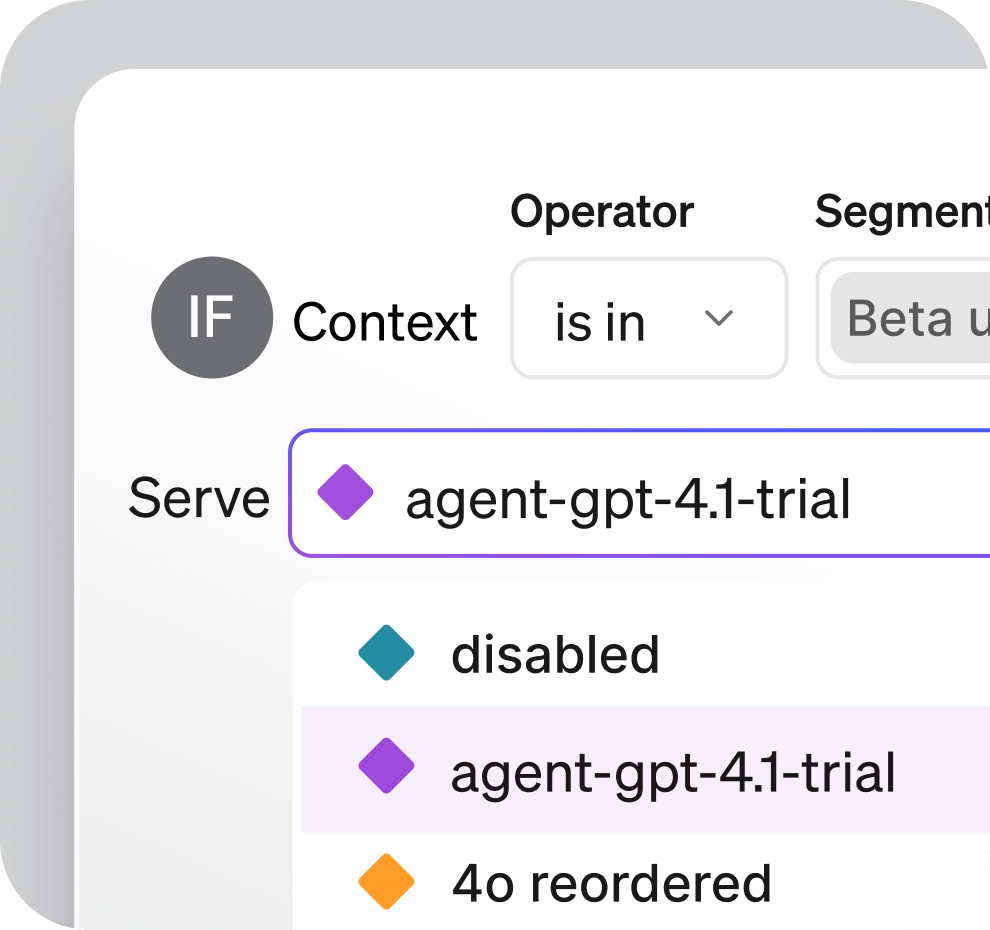Click the purple diamond in the Serve field
The image size is (990, 930).
point(347,492)
